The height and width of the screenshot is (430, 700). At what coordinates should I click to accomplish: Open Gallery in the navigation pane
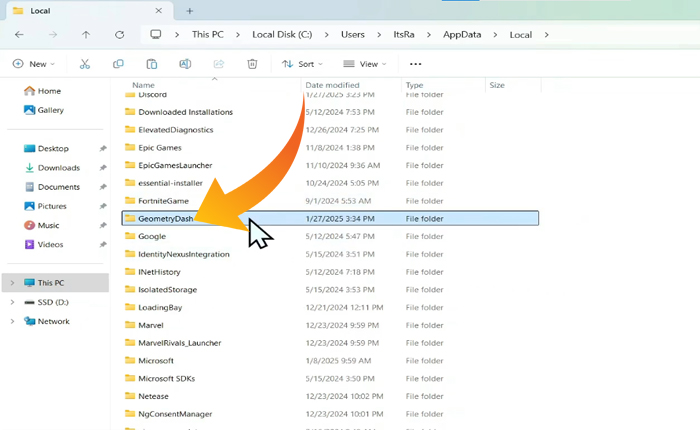[x=50, y=110]
